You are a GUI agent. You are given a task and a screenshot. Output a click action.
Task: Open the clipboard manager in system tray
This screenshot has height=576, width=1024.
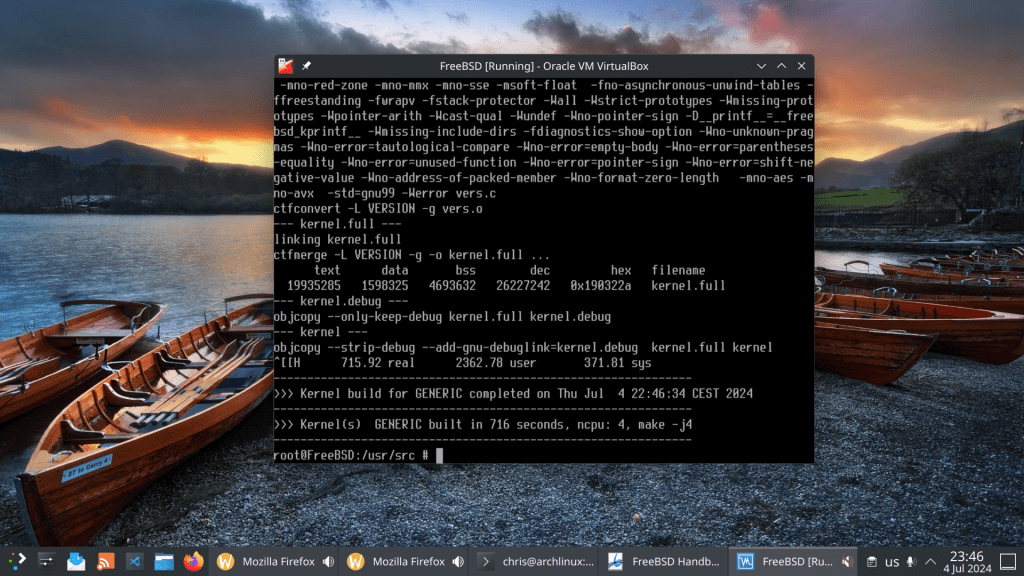tap(871, 561)
